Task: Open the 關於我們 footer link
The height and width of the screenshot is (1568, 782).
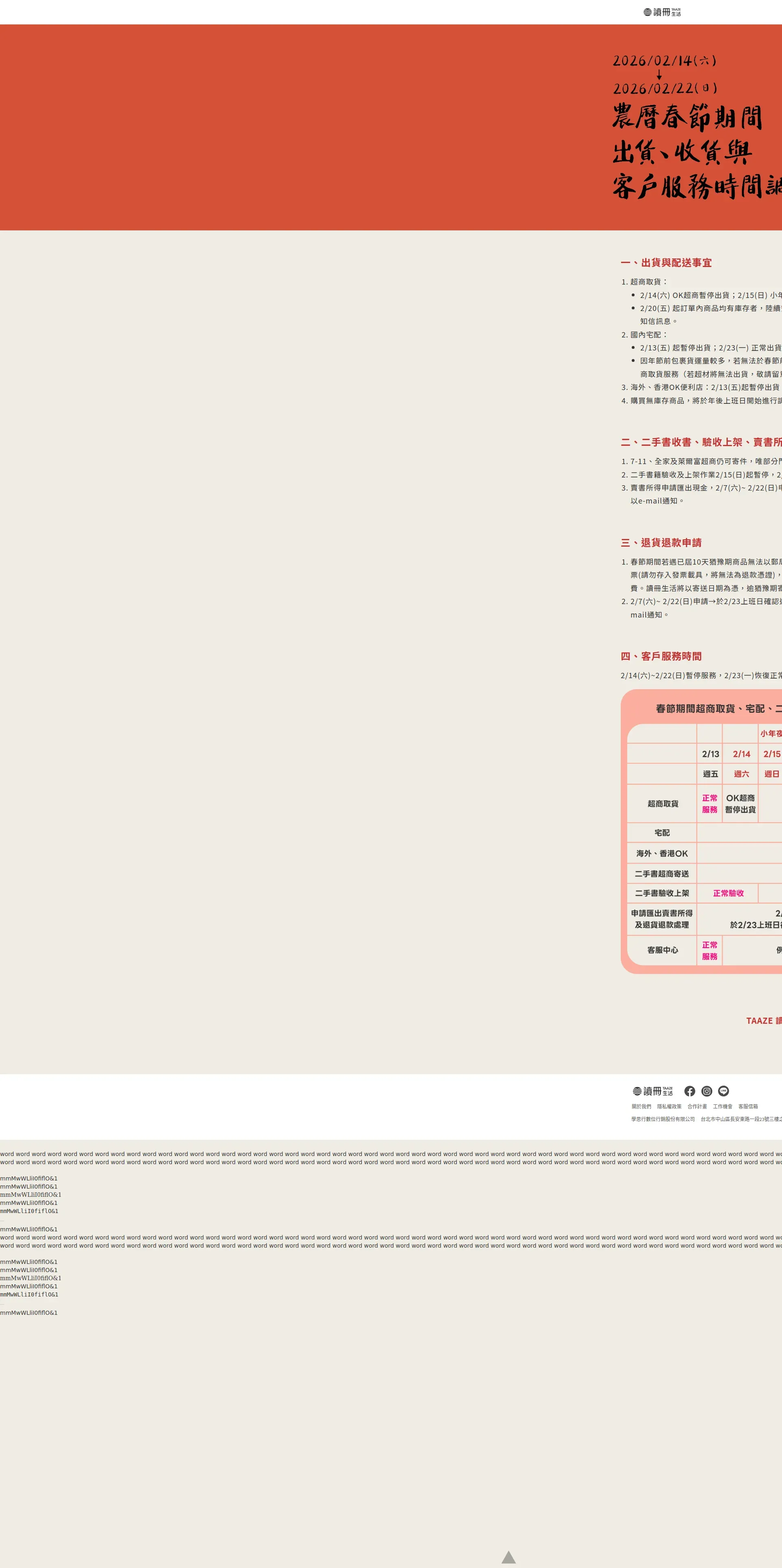Action: [x=641, y=1107]
